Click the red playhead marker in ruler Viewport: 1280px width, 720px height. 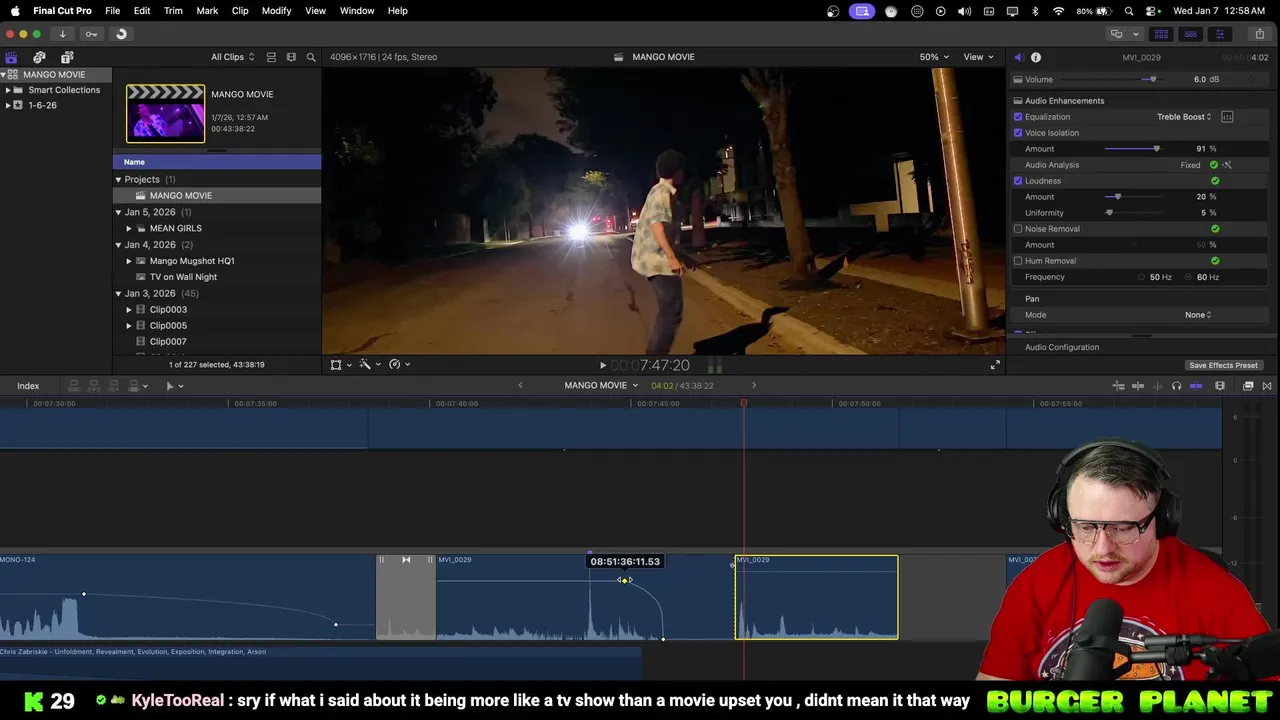pos(743,404)
